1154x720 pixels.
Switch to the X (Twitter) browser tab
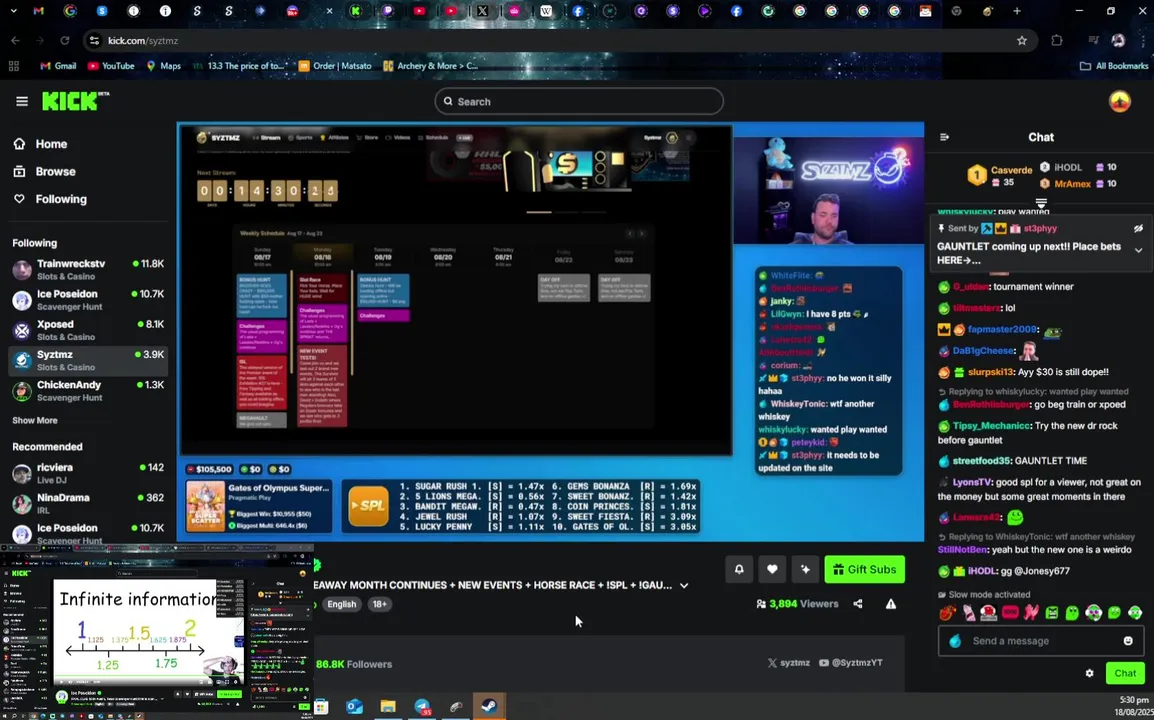[x=482, y=11]
